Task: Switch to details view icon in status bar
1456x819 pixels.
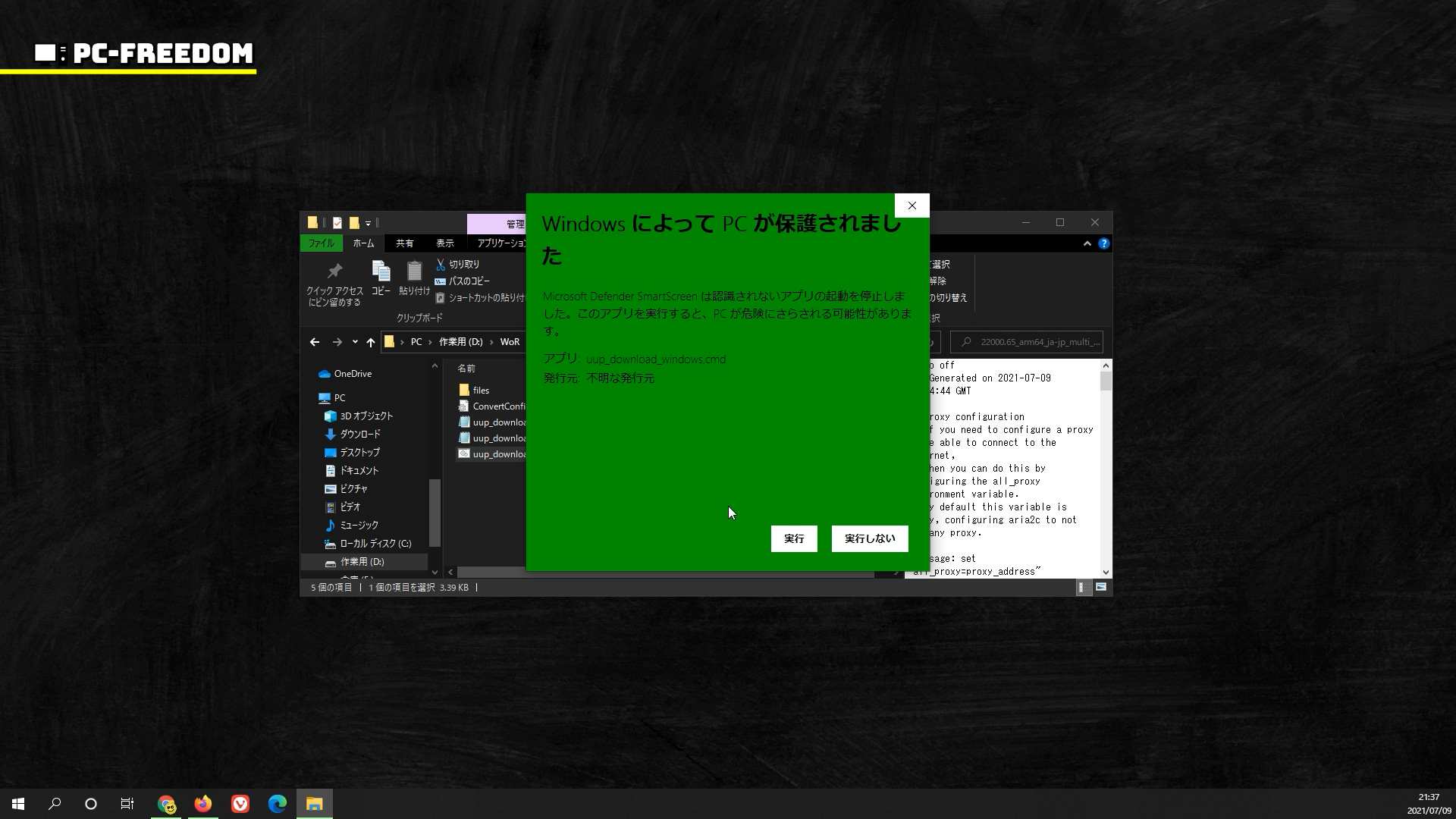Action: (1083, 587)
